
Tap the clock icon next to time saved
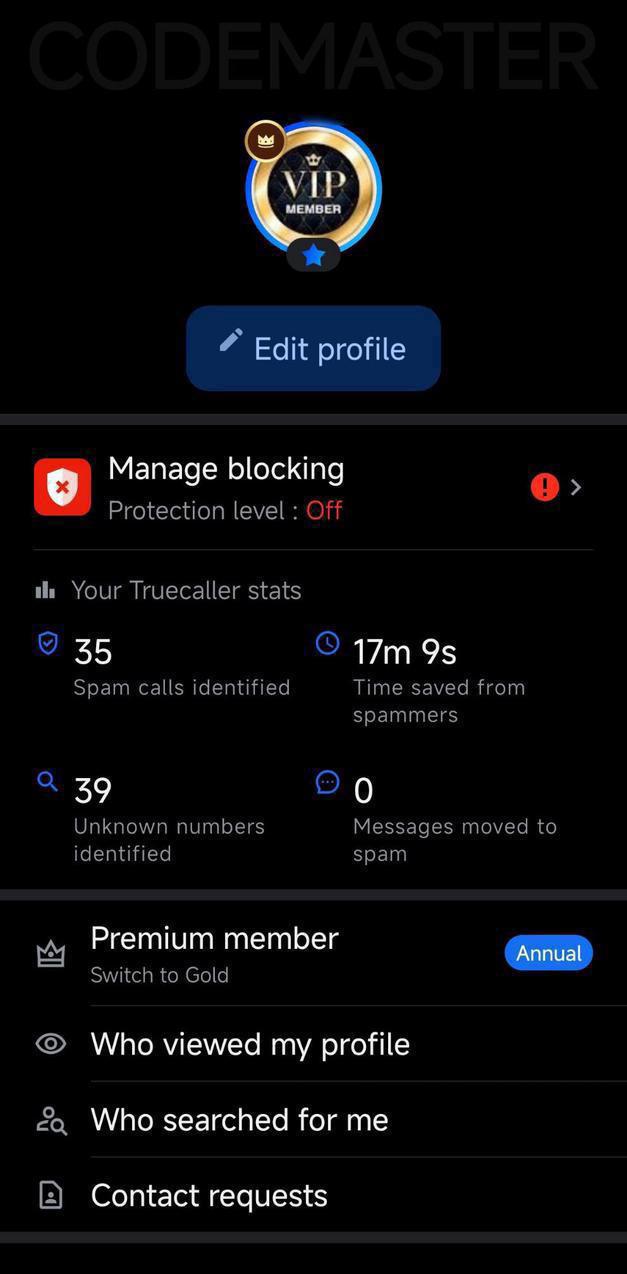[x=327, y=643]
